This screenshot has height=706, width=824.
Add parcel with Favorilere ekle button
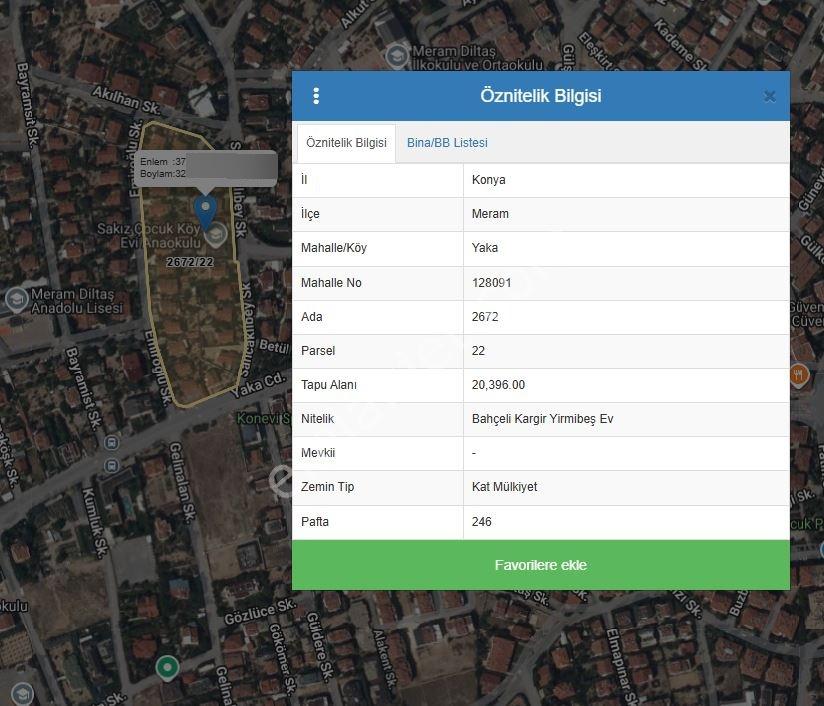tap(541, 565)
